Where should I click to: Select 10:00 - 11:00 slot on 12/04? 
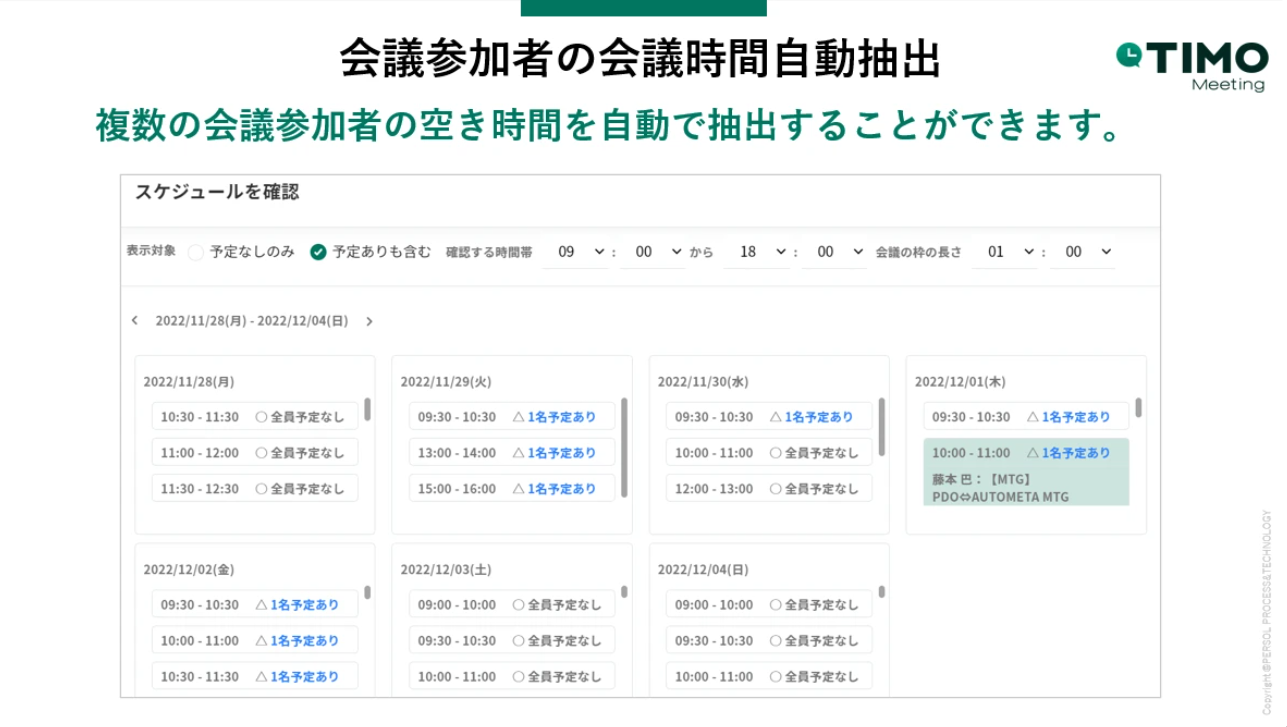(769, 677)
